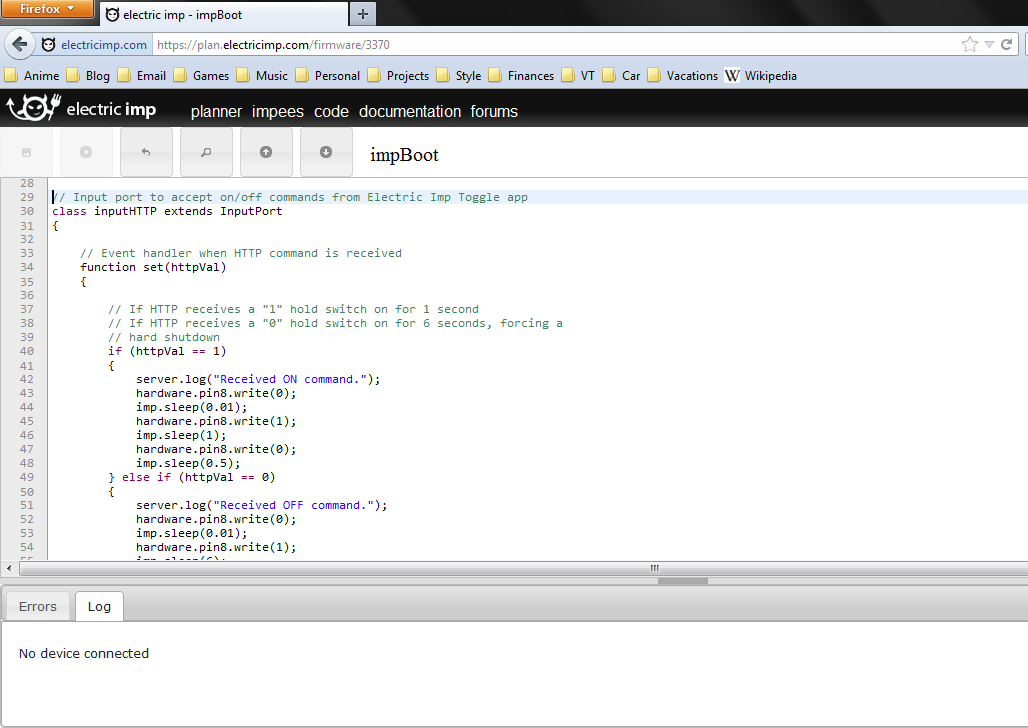This screenshot has height=728, width=1028.
Task: Open code search with magnifier icon
Action: [x=206, y=152]
